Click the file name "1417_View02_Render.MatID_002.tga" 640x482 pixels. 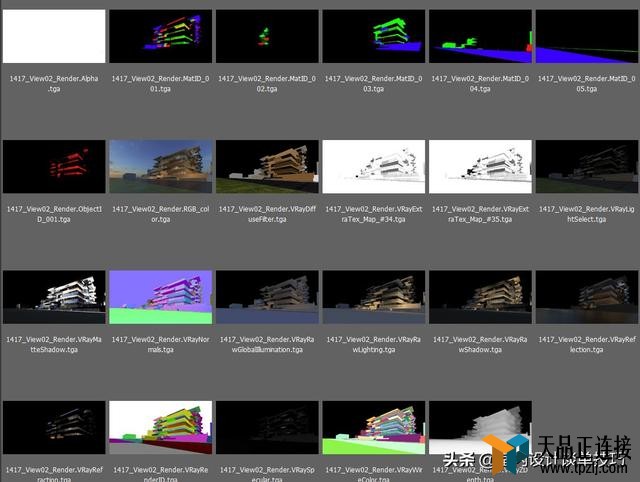point(267,83)
